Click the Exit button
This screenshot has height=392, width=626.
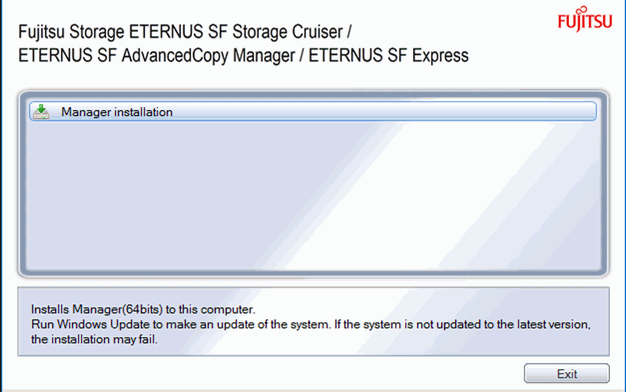[567, 374]
